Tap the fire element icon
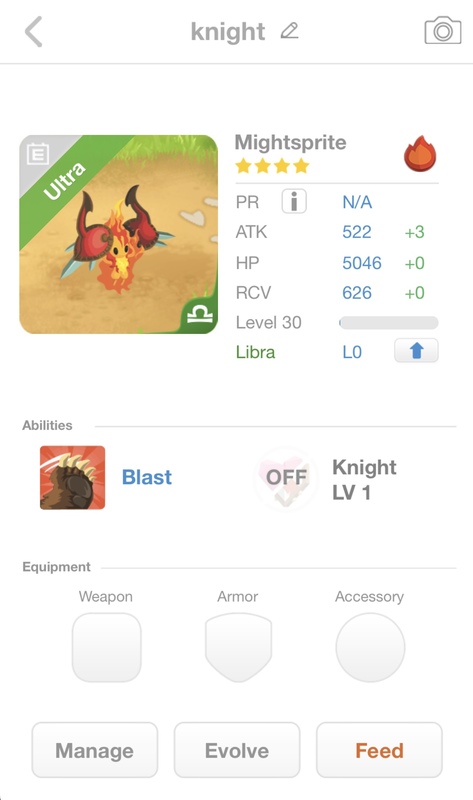473x800 pixels. coord(420,153)
